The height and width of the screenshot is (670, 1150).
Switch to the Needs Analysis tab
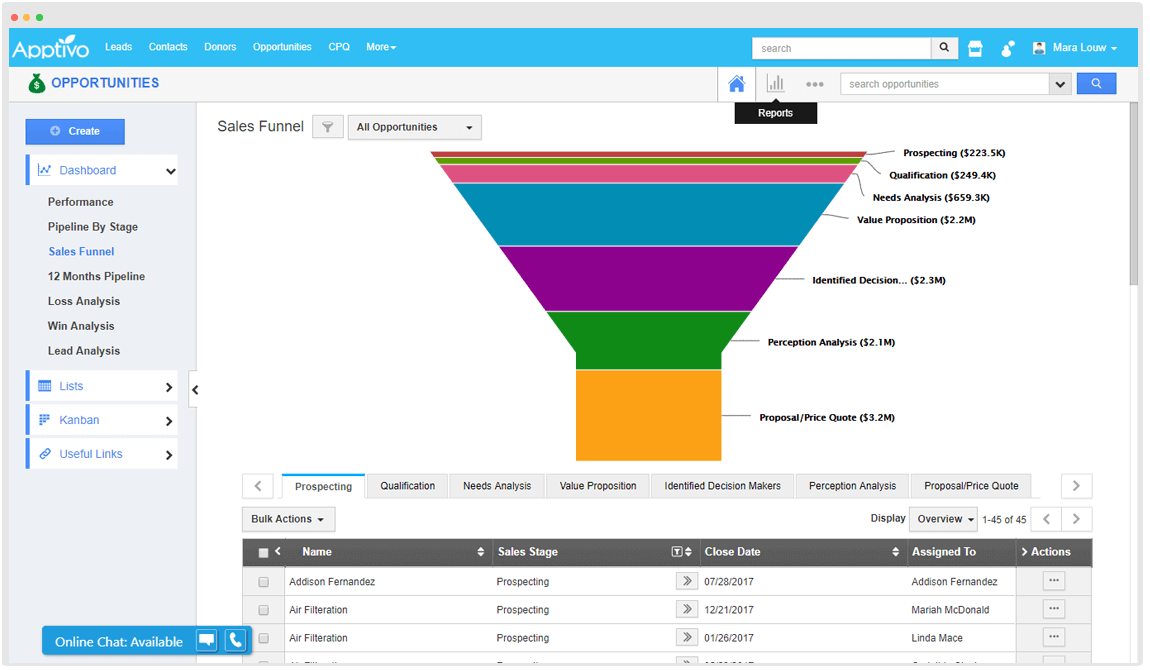tap(497, 486)
